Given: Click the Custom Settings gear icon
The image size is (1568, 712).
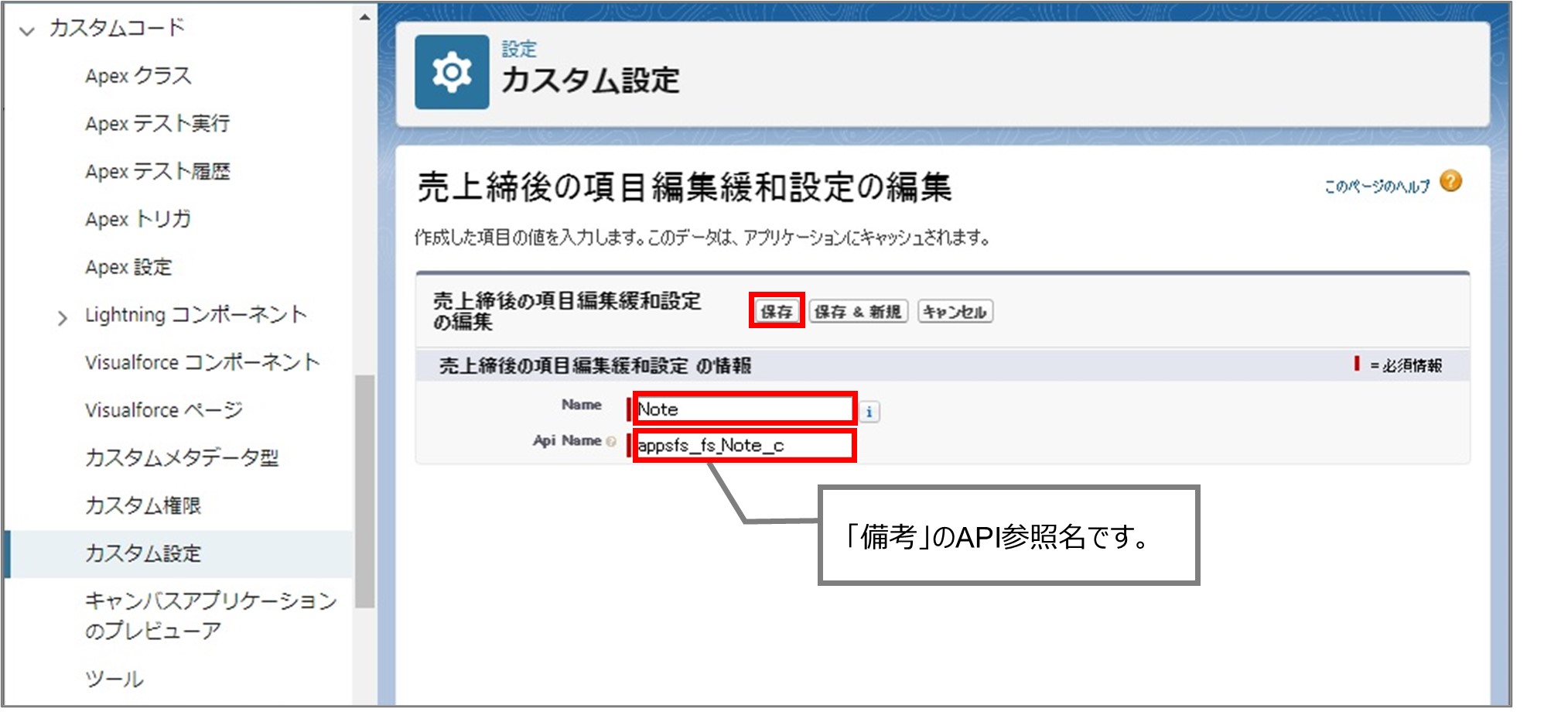Looking at the screenshot, I should (452, 72).
